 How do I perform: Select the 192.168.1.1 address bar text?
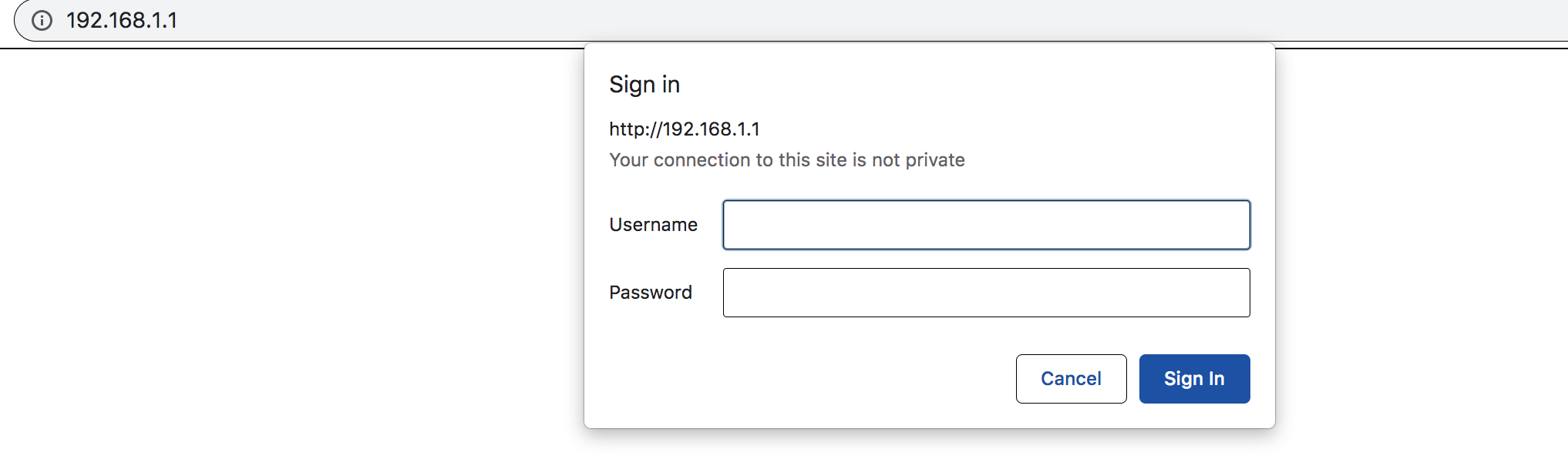pyautogui.click(x=122, y=20)
